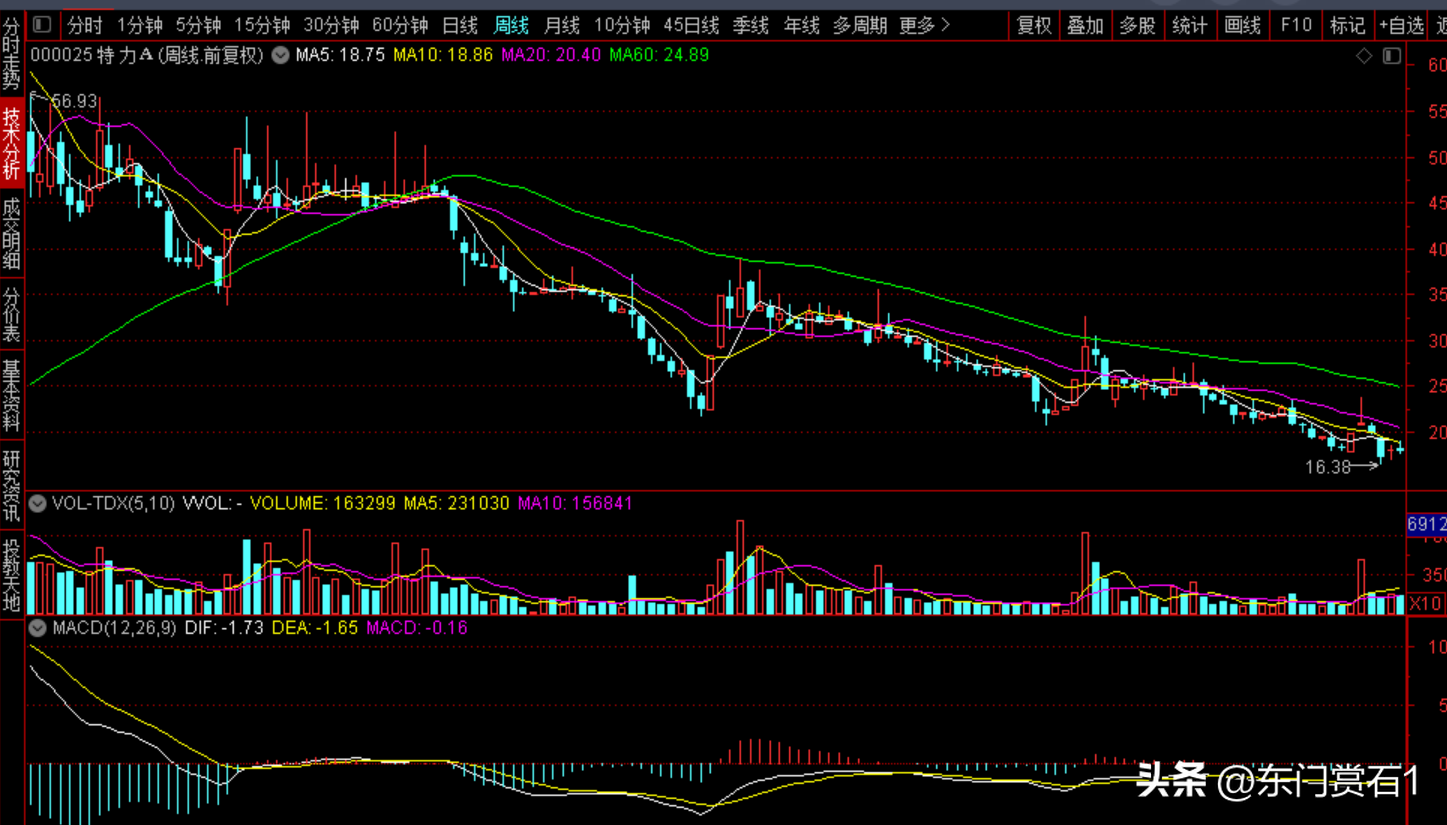Click the 复权 button in the toolbar
The height and width of the screenshot is (825, 1447).
pyautogui.click(x=1034, y=25)
